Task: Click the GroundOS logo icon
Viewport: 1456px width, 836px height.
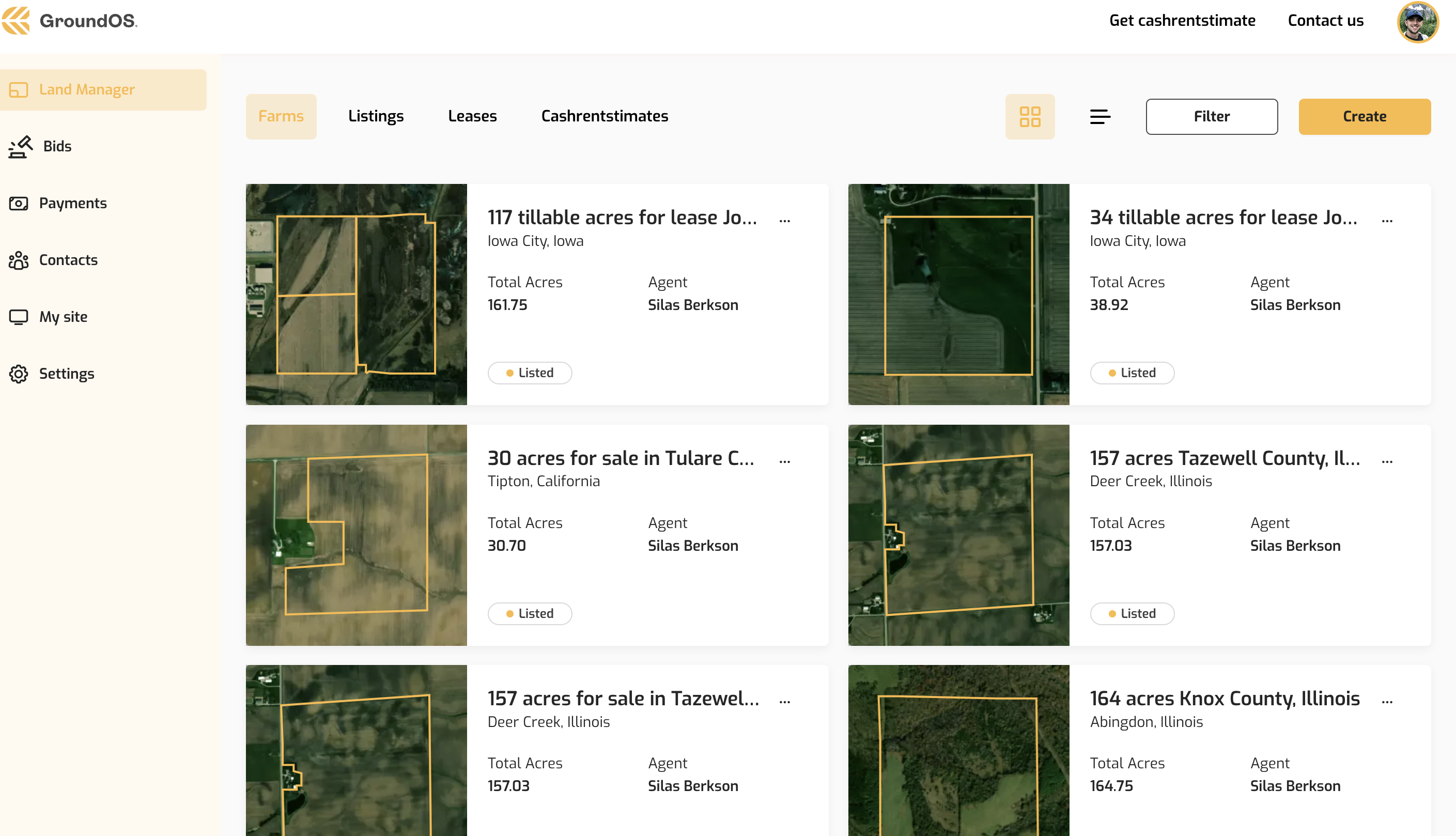Action: 16,21
